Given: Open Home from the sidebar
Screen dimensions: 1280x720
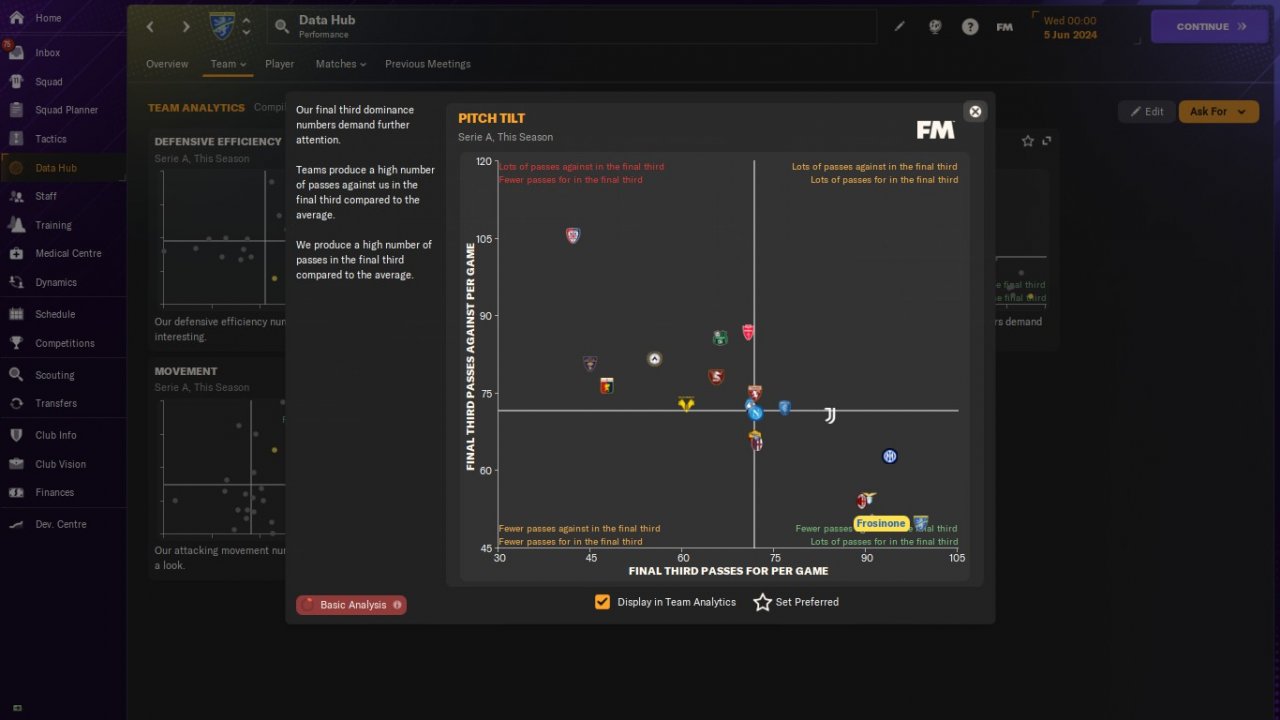Looking at the screenshot, I should tap(63, 18).
